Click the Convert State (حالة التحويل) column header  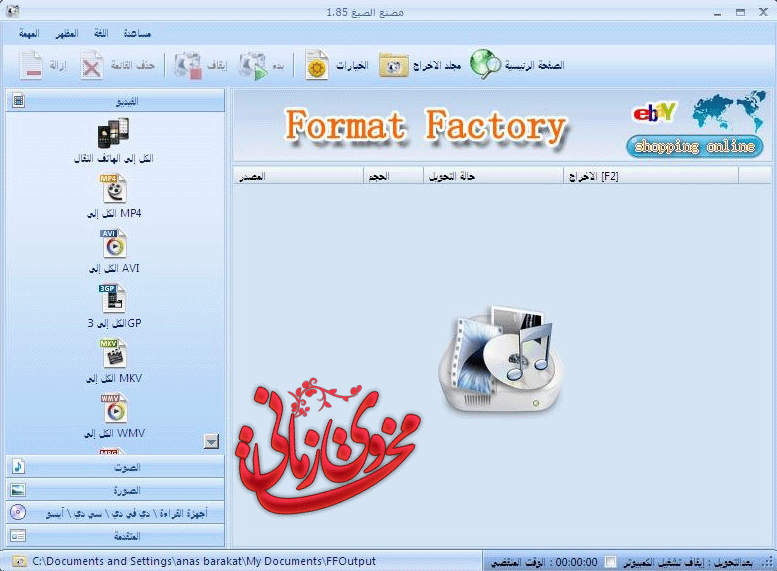(x=494, y=176)
